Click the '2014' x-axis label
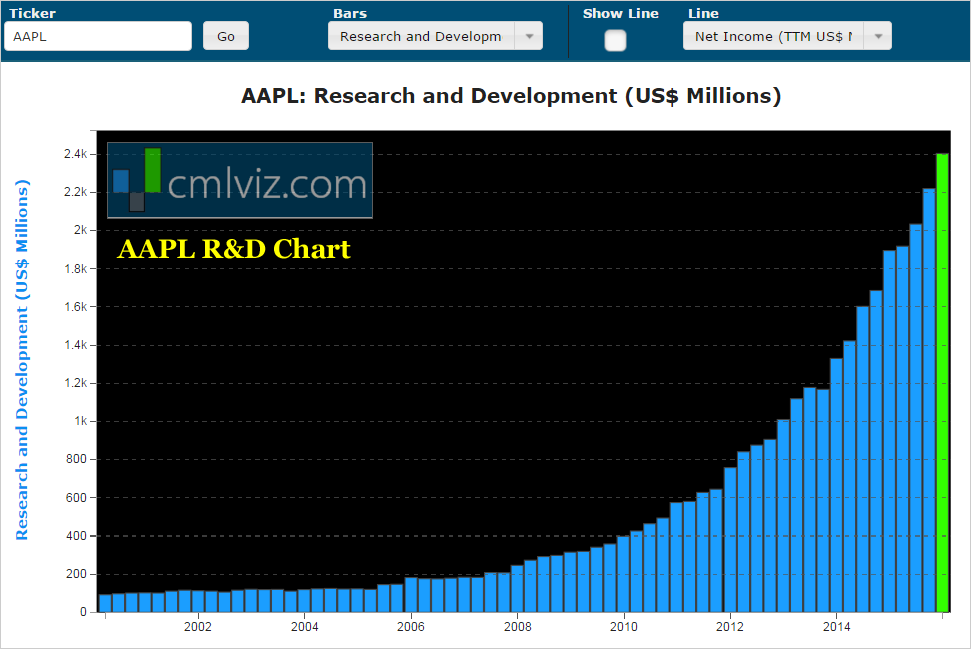971x649 pixels. (837, 627)
